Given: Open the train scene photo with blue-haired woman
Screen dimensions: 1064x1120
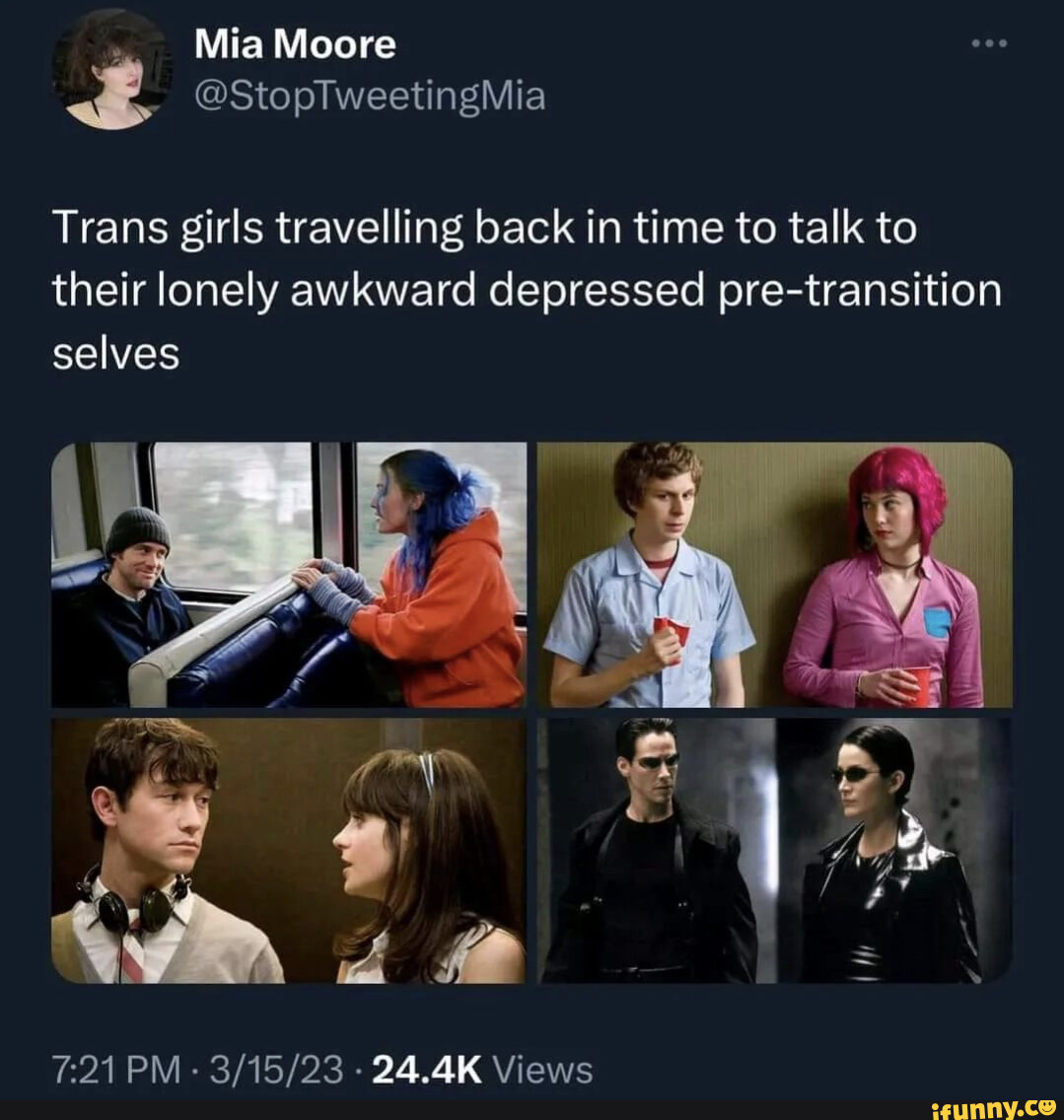Looking at the screenshot, I should [x=289, y=575].
